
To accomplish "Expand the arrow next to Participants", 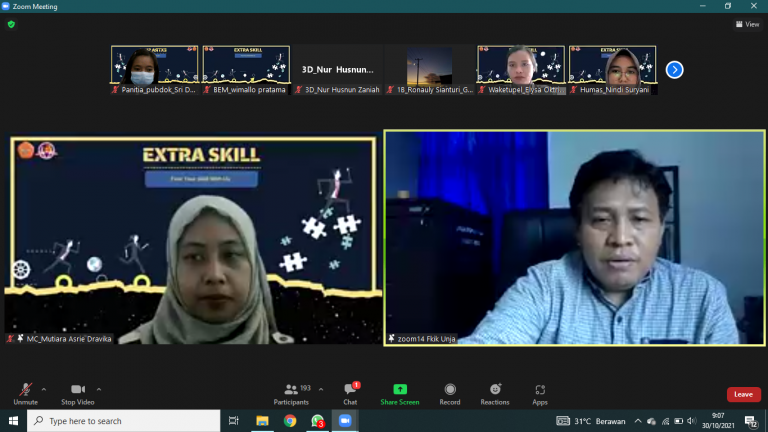I will [x=321, y=389].
